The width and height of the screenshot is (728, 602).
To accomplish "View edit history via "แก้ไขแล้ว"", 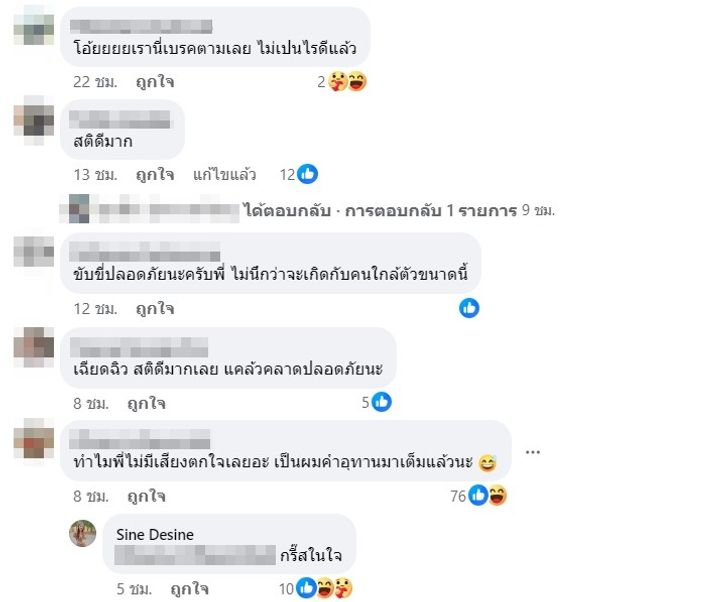I will tap(224, 175).
